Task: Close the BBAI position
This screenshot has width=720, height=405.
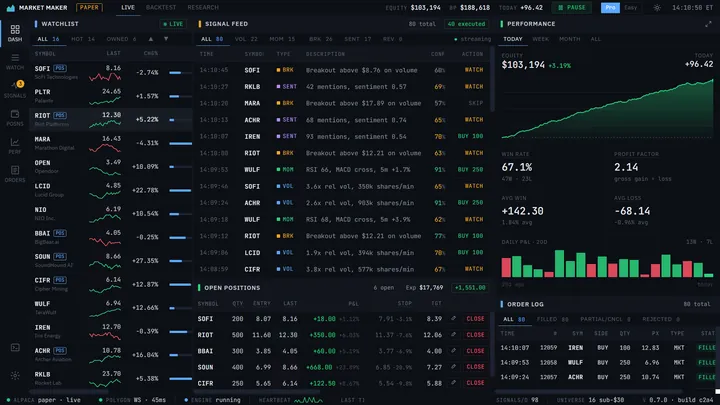Action: pos(475,350)
